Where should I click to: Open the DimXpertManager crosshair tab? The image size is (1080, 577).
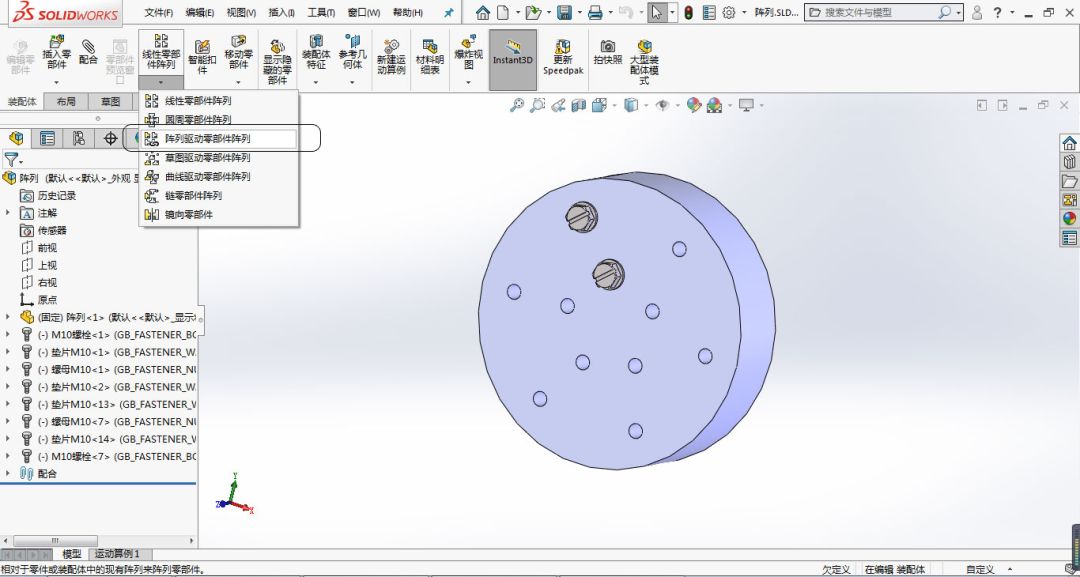coord(110,138)
